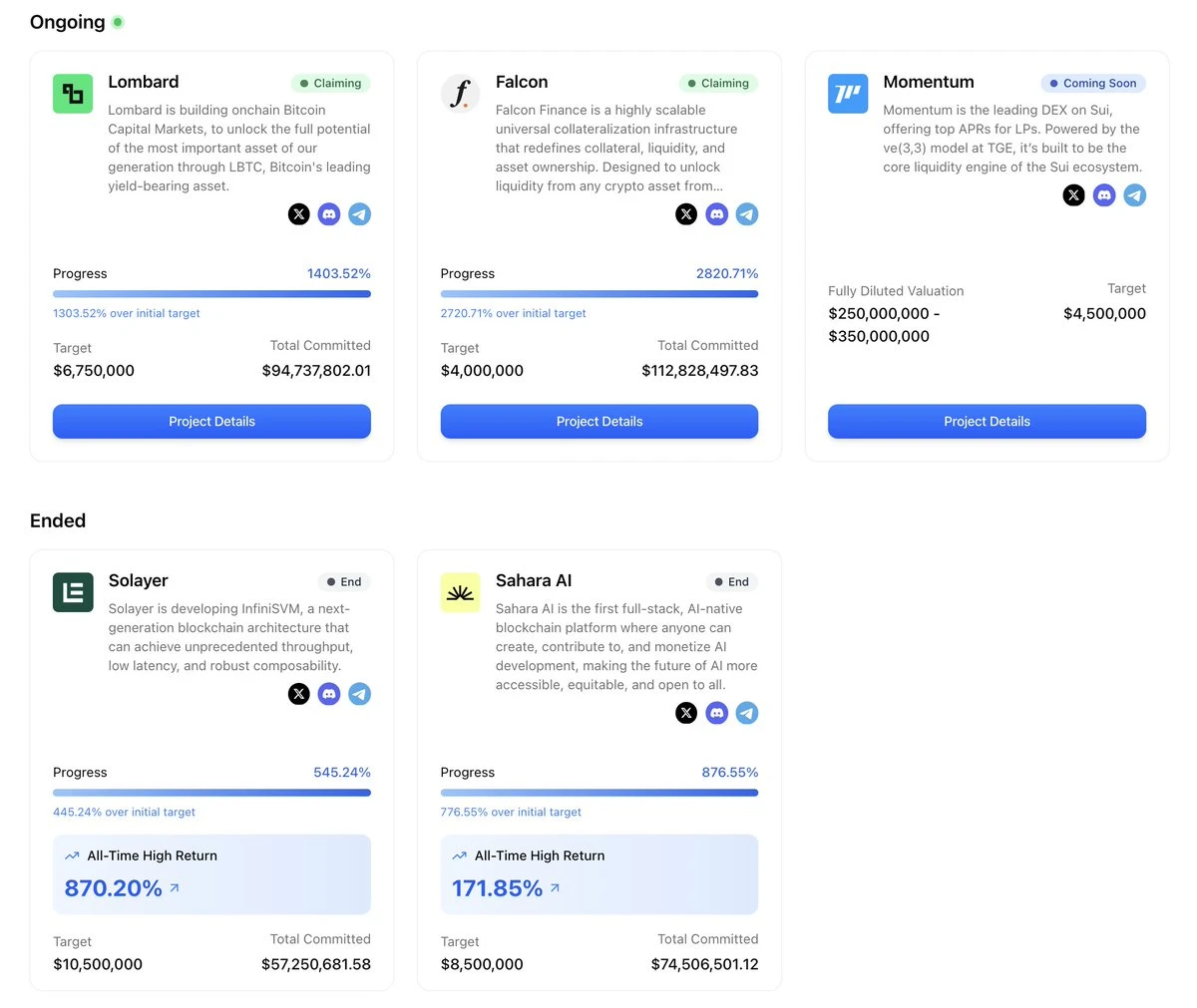Screen dimensions: 1197x1008
Task: Click the Claiming badge on the Lombard card
Action: click(x=330, y=83)
